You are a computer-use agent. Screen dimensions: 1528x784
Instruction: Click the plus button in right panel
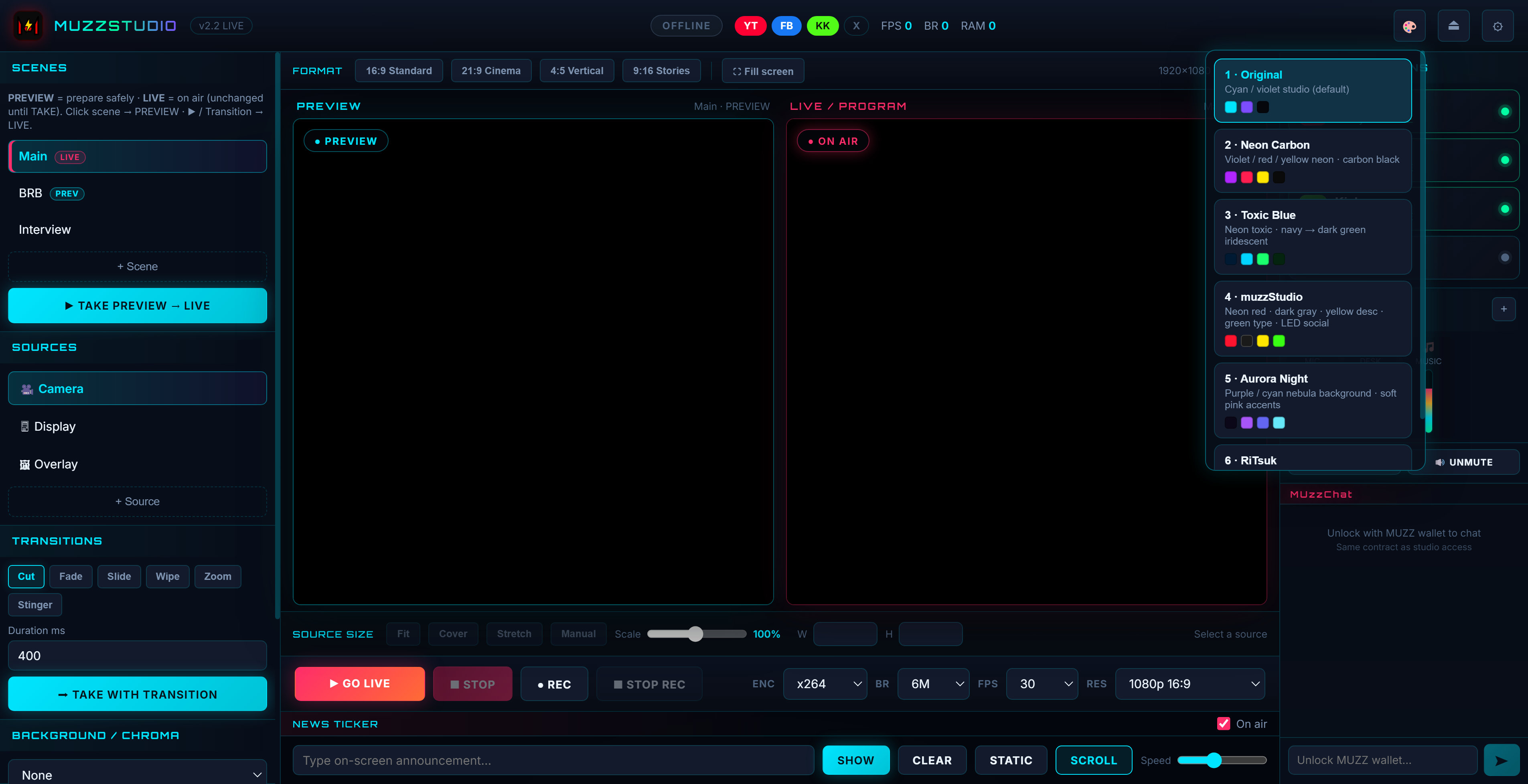(1503, 309)
